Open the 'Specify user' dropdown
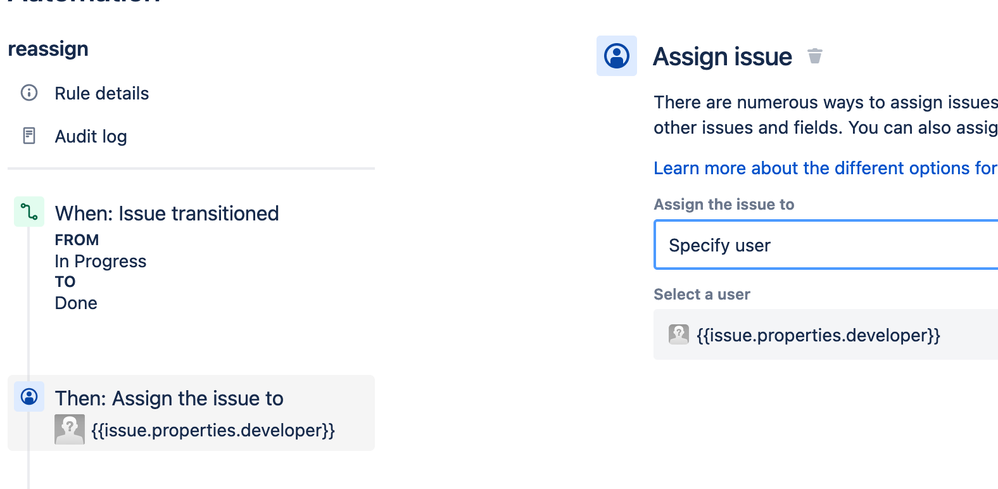This screenshot has width=998, height=489. click(826, 245)
